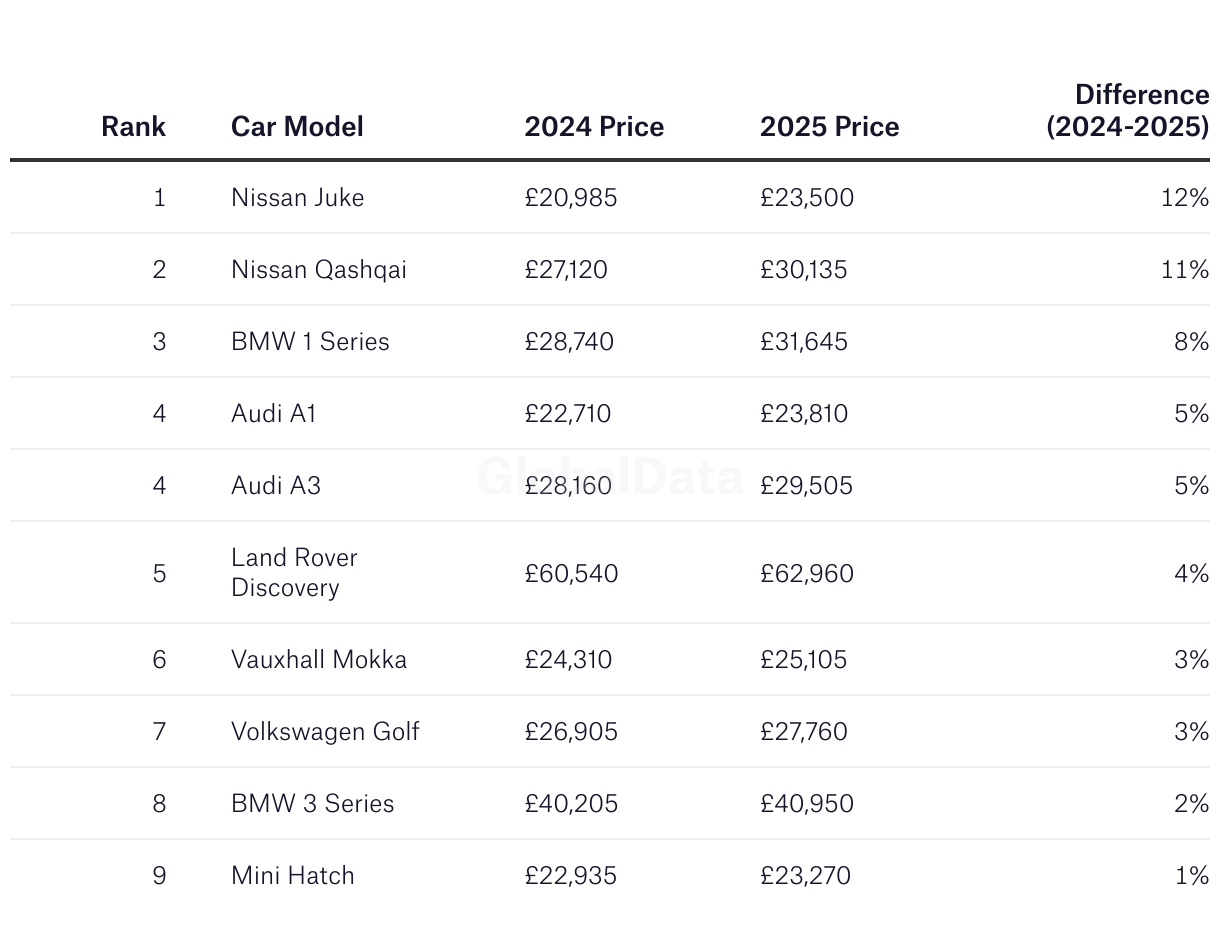Select the £23,500 price for 2025
The width and height of the screenshot is (1220, 952).
pos(807,198)
